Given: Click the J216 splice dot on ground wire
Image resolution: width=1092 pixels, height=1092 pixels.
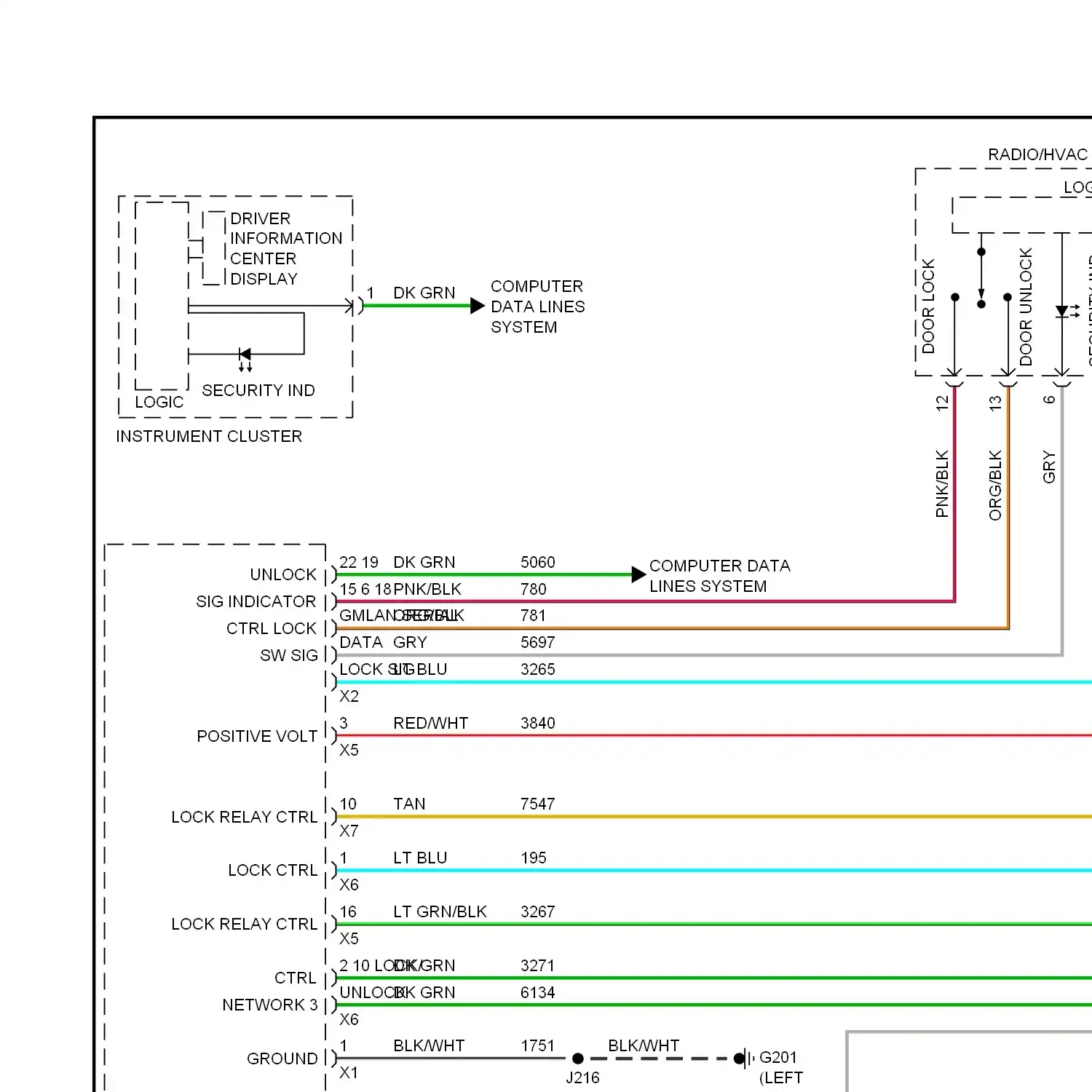Looking at the screenshot, I should coord(578,1059).
